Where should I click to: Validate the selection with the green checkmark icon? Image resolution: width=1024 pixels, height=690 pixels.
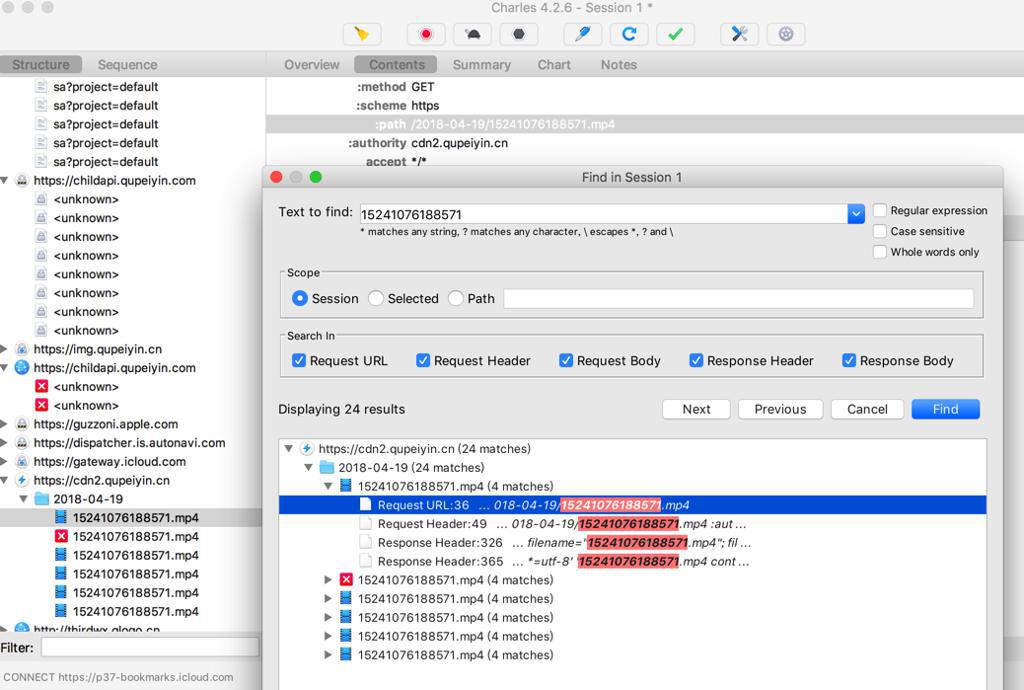coord(675,34)
